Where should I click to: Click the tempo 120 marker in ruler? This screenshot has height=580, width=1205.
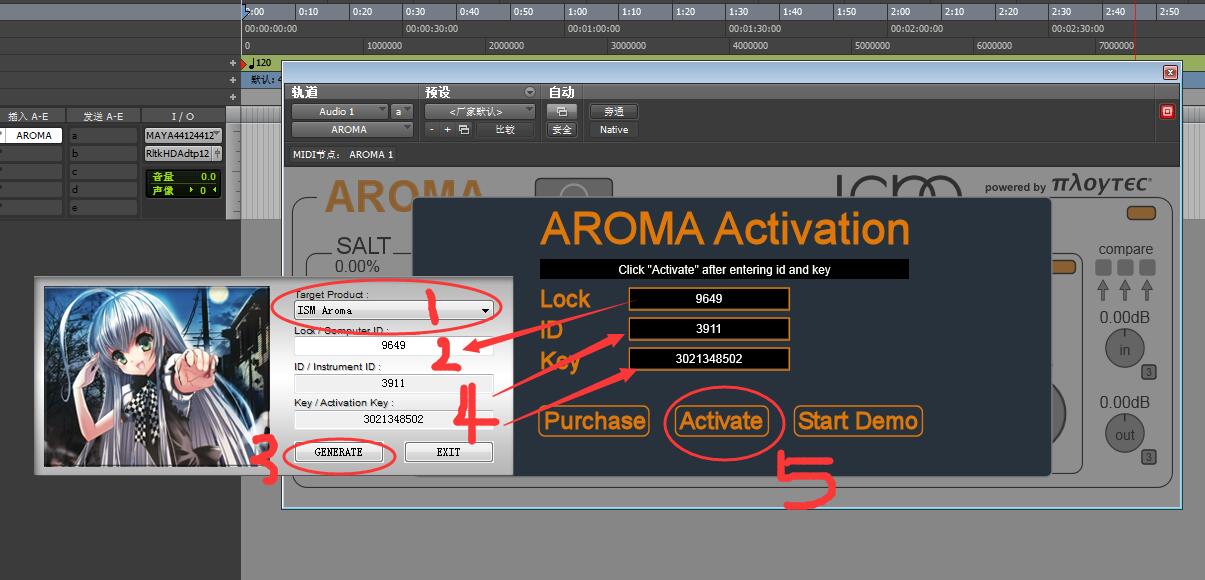[260, 63]
